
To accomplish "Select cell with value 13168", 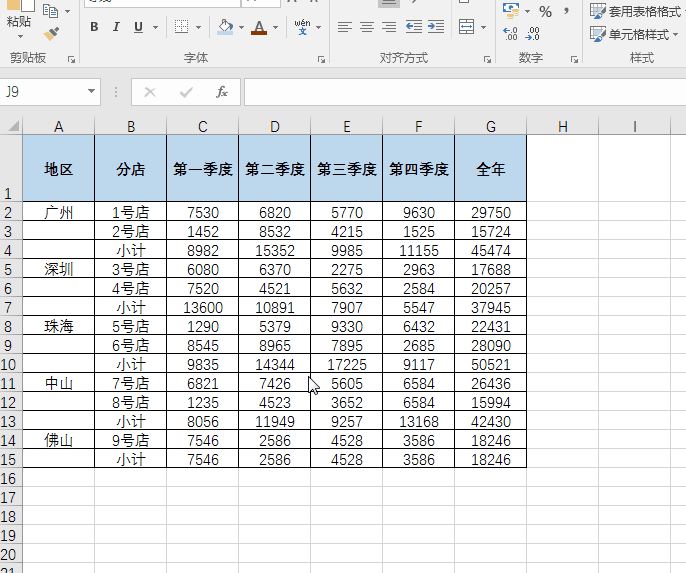I will pyautogui.click(x=419, y=421).
